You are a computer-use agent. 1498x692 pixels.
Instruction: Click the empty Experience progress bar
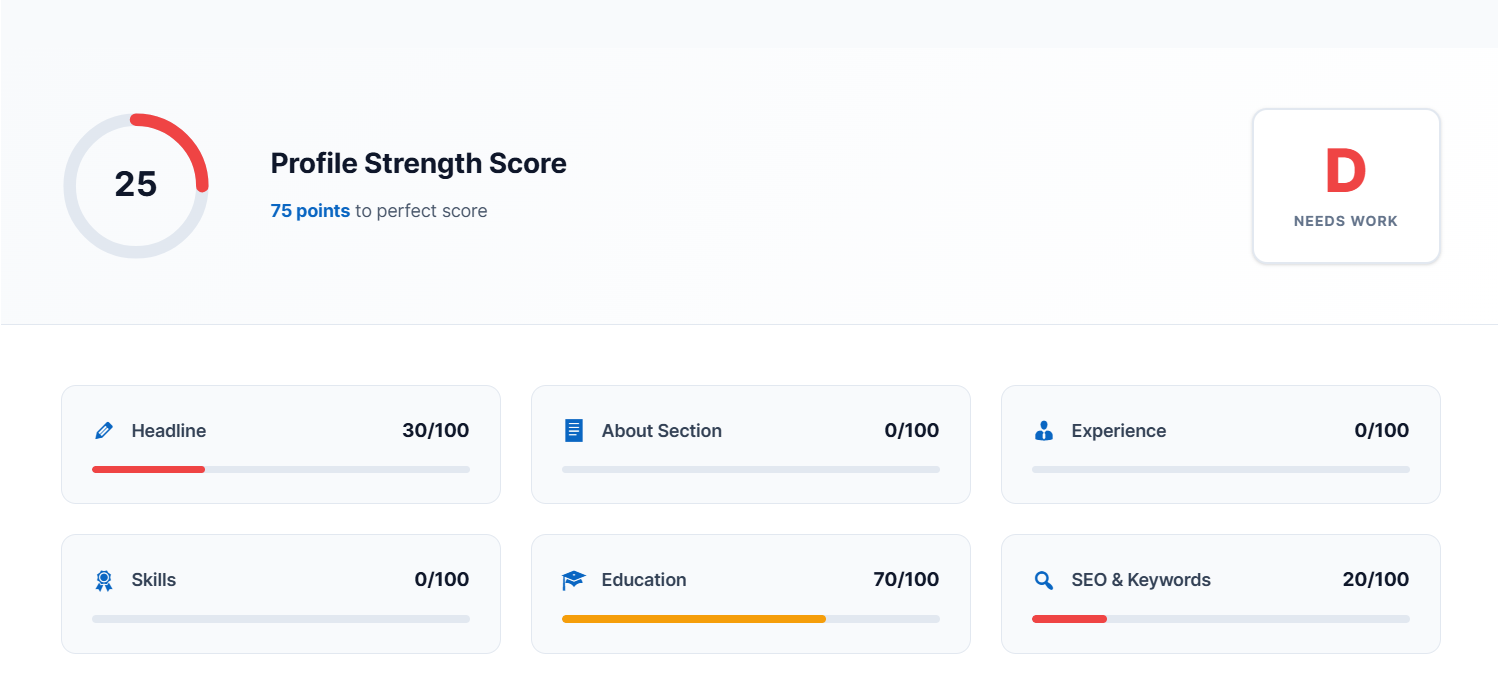(1220, 469)
